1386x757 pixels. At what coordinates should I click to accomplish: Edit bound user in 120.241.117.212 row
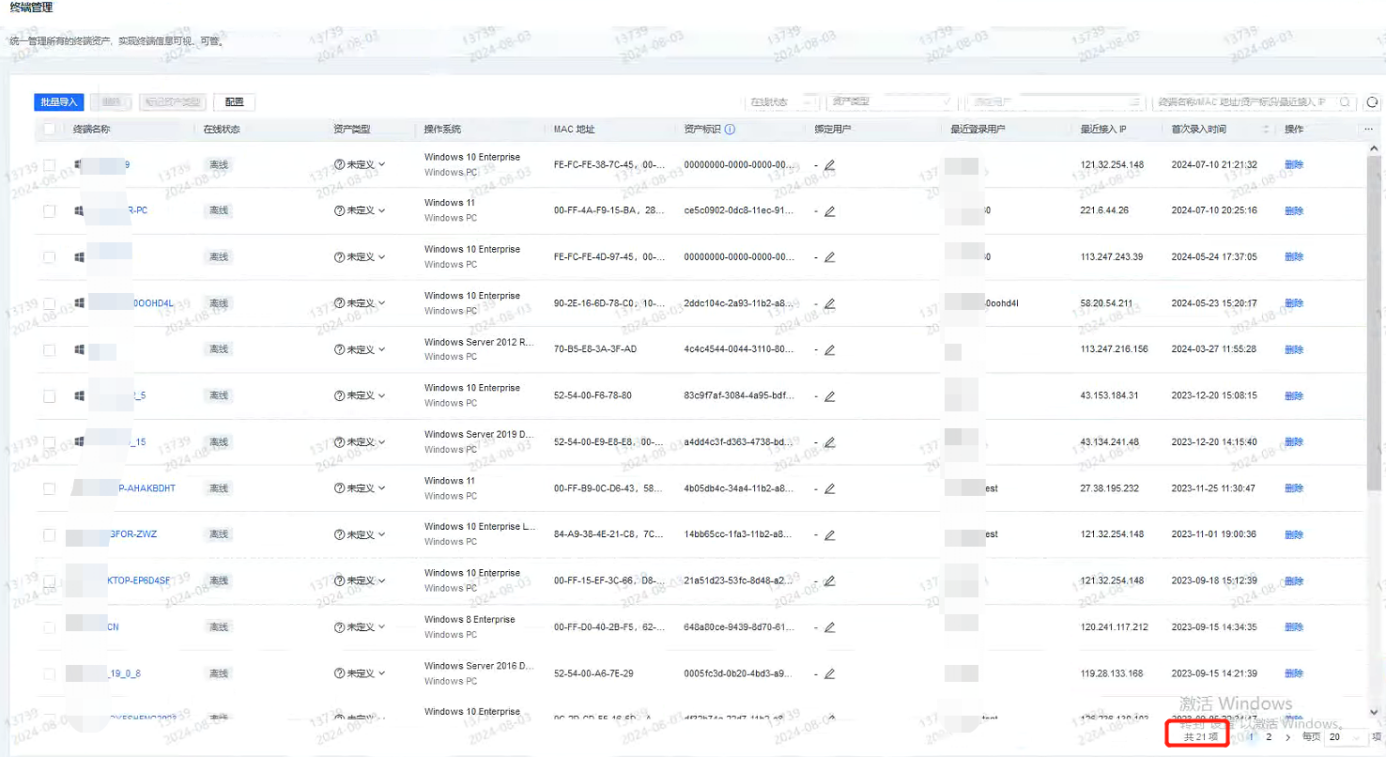[x=829, y=627]
